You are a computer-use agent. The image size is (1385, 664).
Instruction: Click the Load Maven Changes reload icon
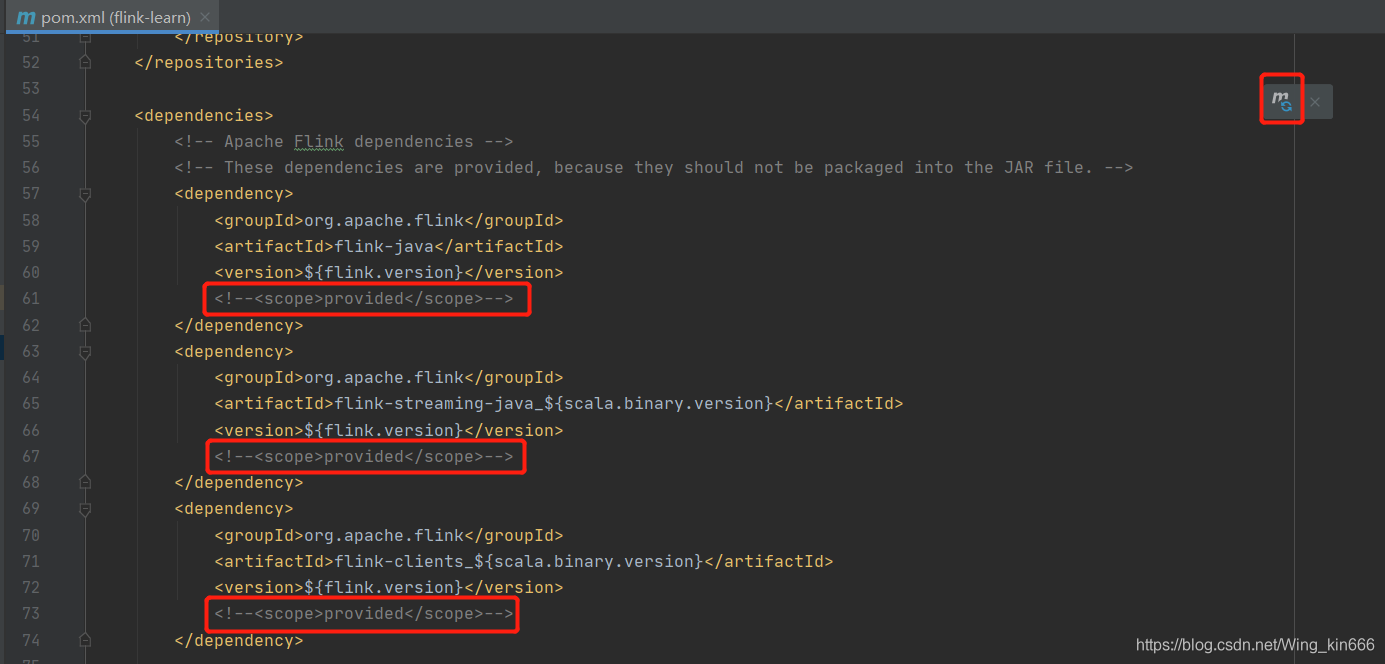pos(1281,100)
